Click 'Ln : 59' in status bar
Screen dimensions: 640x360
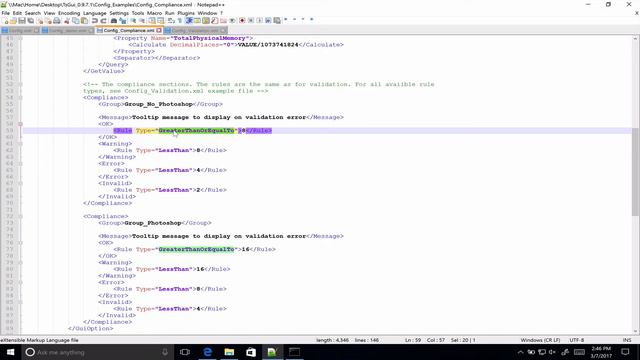pos(413,340)
